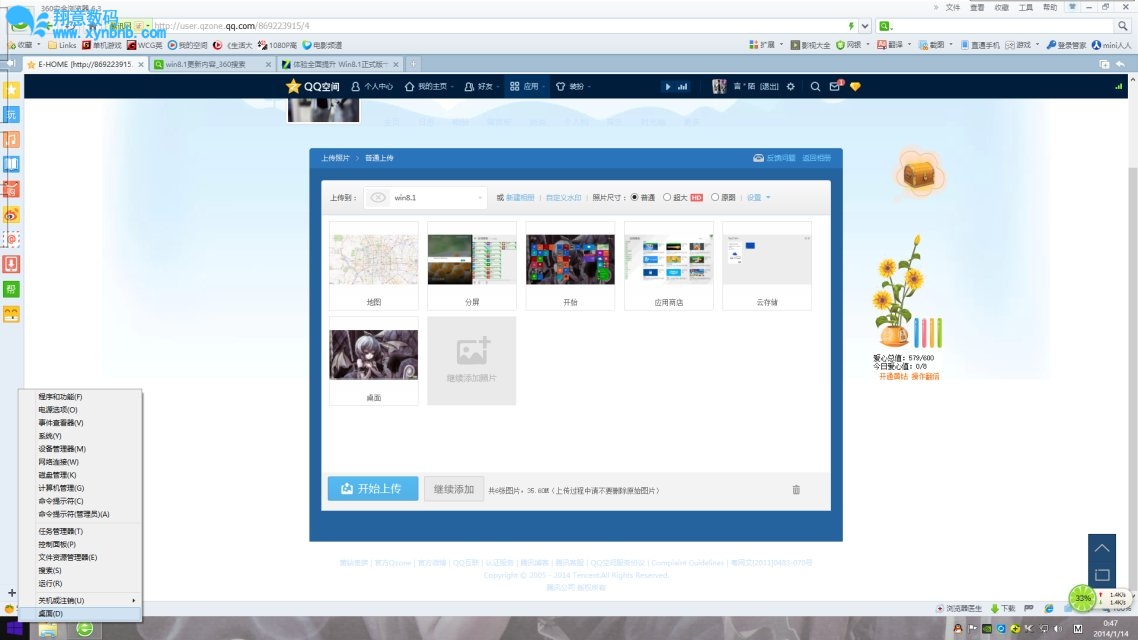Viewport: 1138px width, 640px height.
Task: Click the green 33% accelerator ball
Action: [1082, 598]
